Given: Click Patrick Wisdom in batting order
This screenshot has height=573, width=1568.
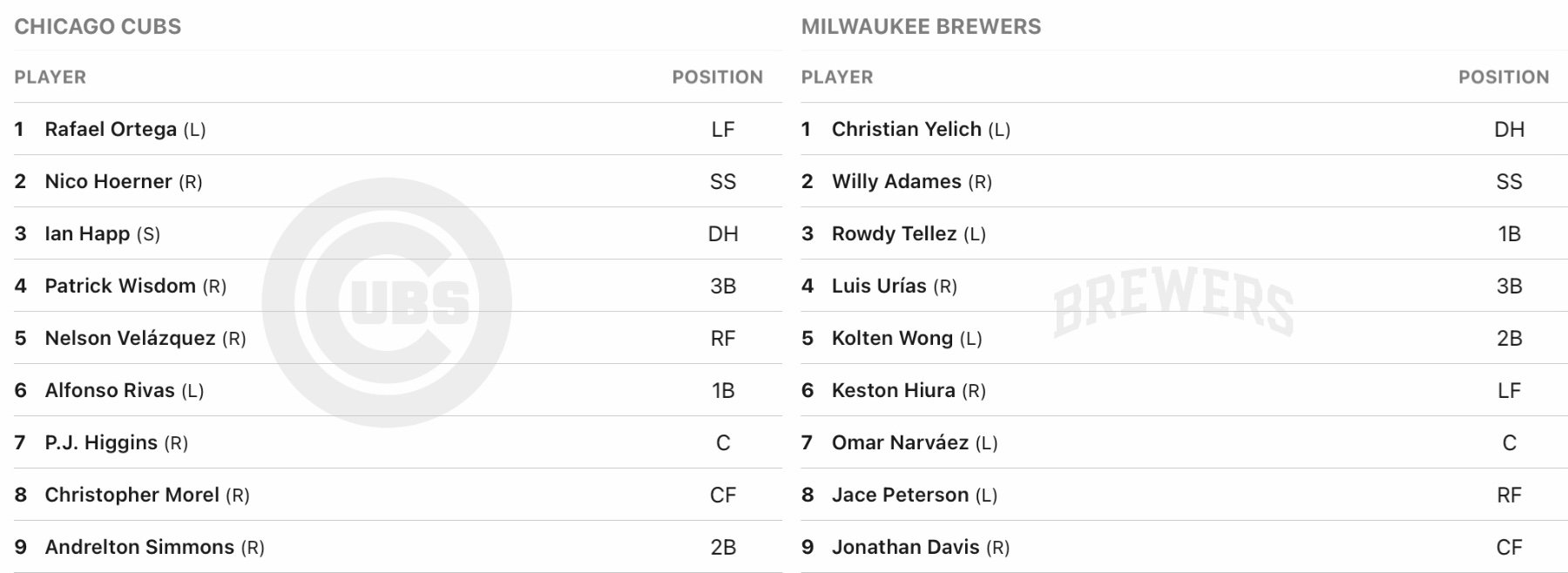Looking at the screenshot, I should [120, 286].
